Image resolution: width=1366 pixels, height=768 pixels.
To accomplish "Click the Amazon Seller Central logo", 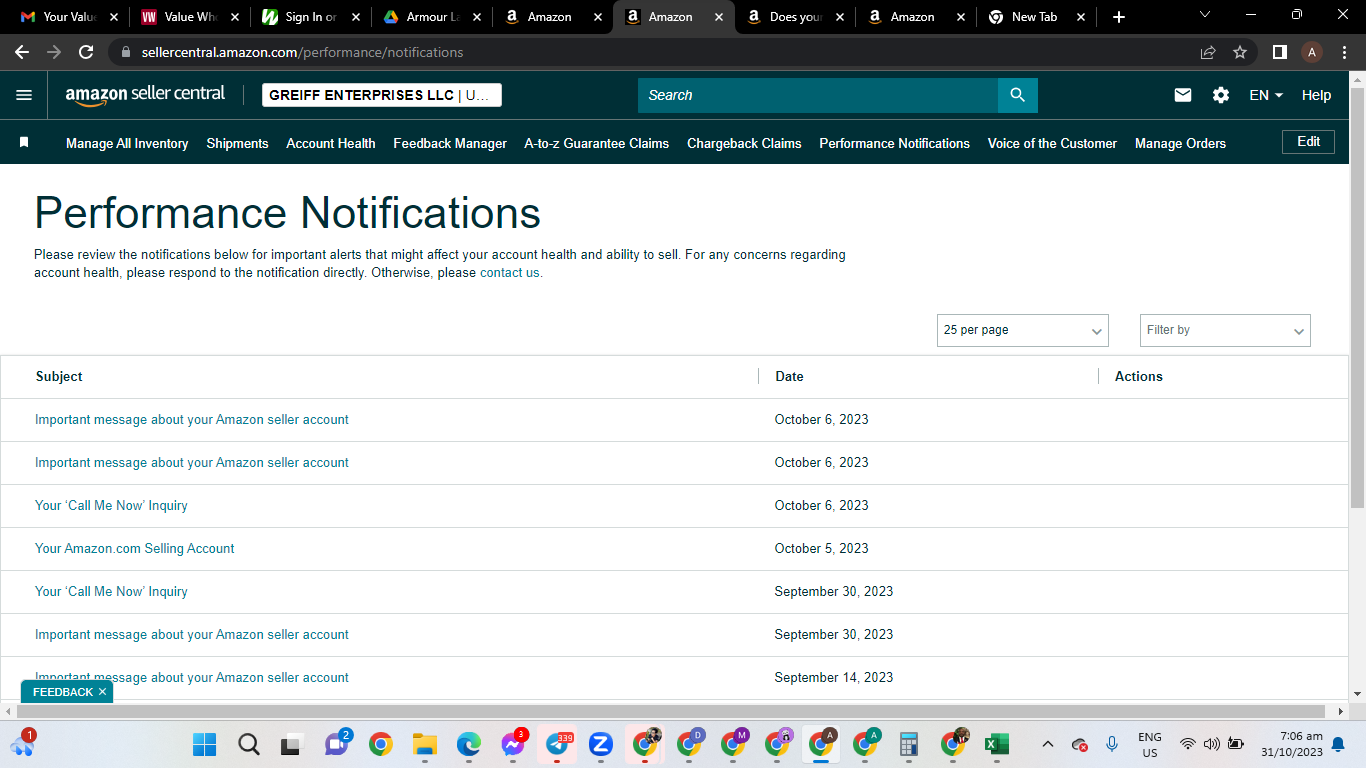I will (x=145, y=95).
